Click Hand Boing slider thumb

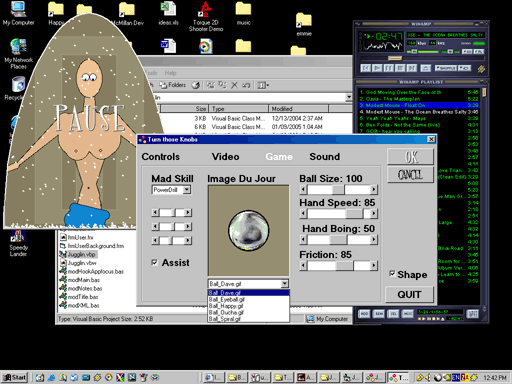(x=338, y=239)
